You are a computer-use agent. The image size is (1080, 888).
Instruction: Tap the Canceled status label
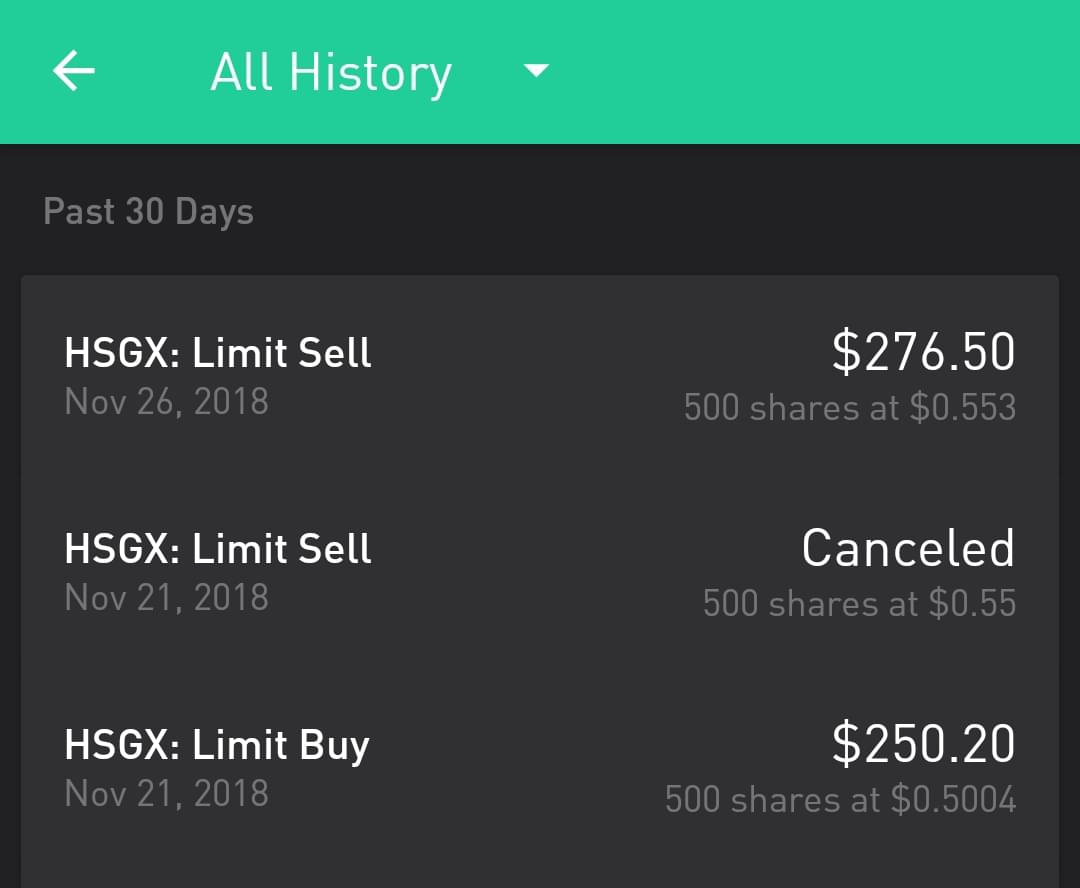tap(908, 548)
